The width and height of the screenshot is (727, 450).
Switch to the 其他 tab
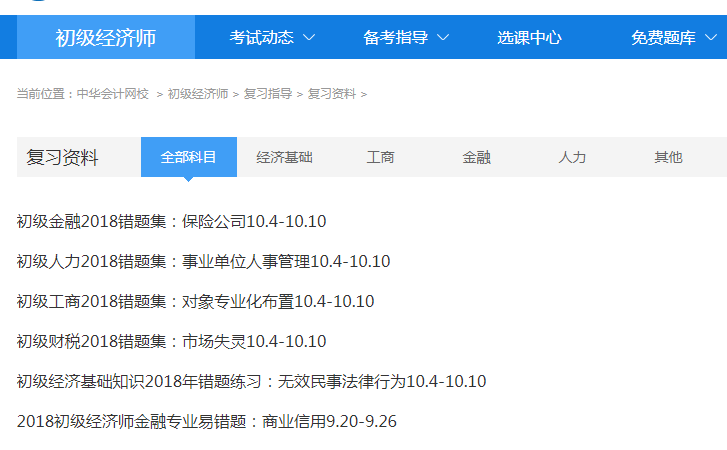(x=668, y=157)
